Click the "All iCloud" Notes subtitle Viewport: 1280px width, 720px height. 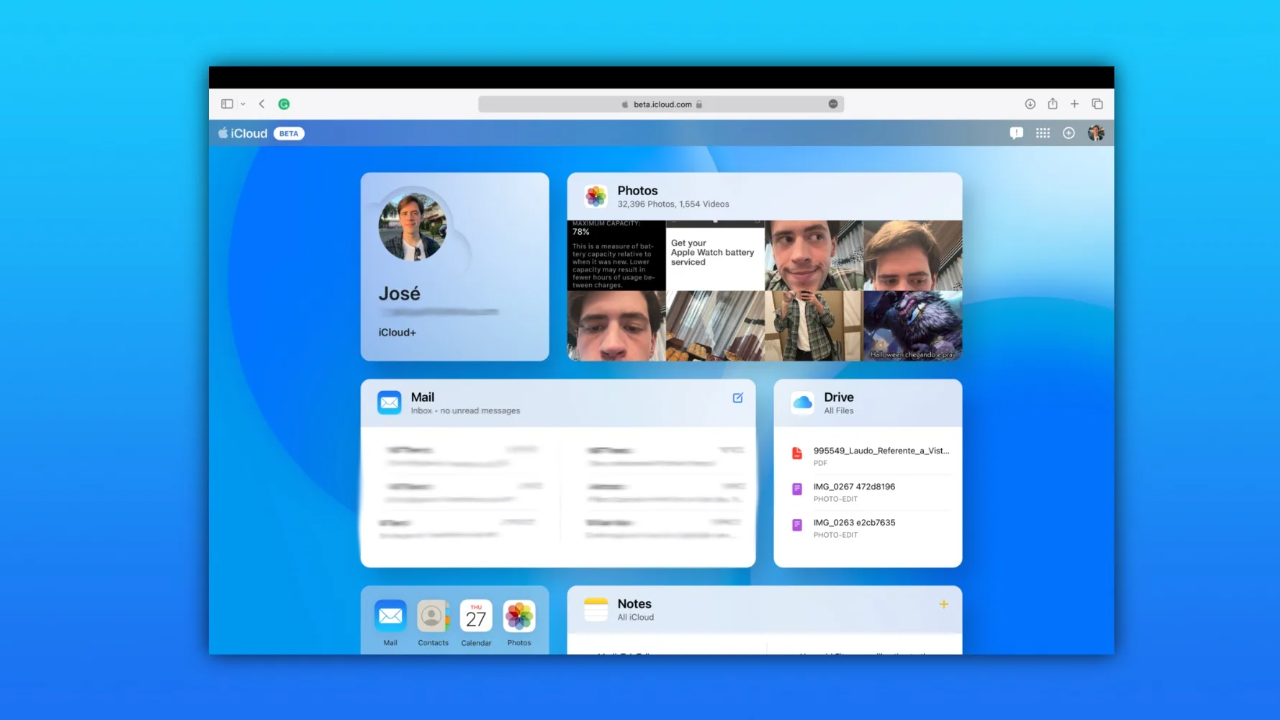636,617
